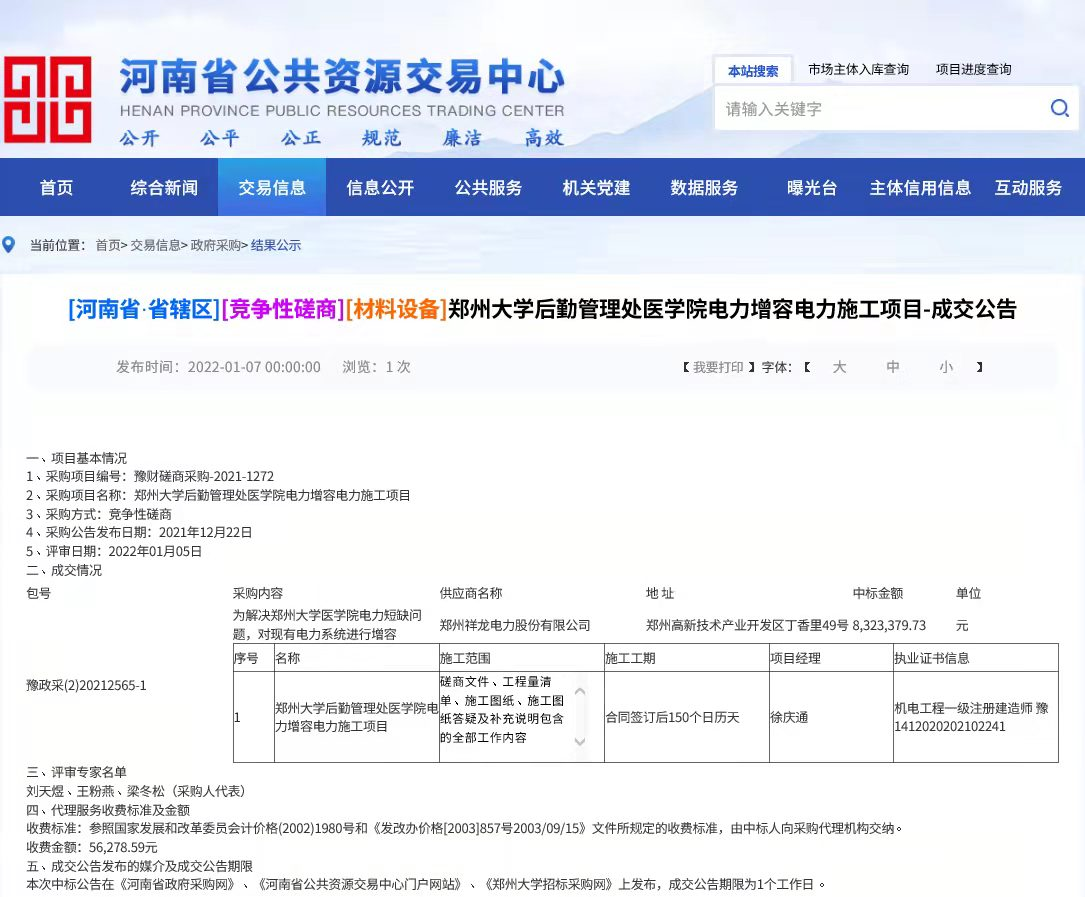Open 市场主体入库查询 tab
The image size is (1085, 897).
coord(858,69)
